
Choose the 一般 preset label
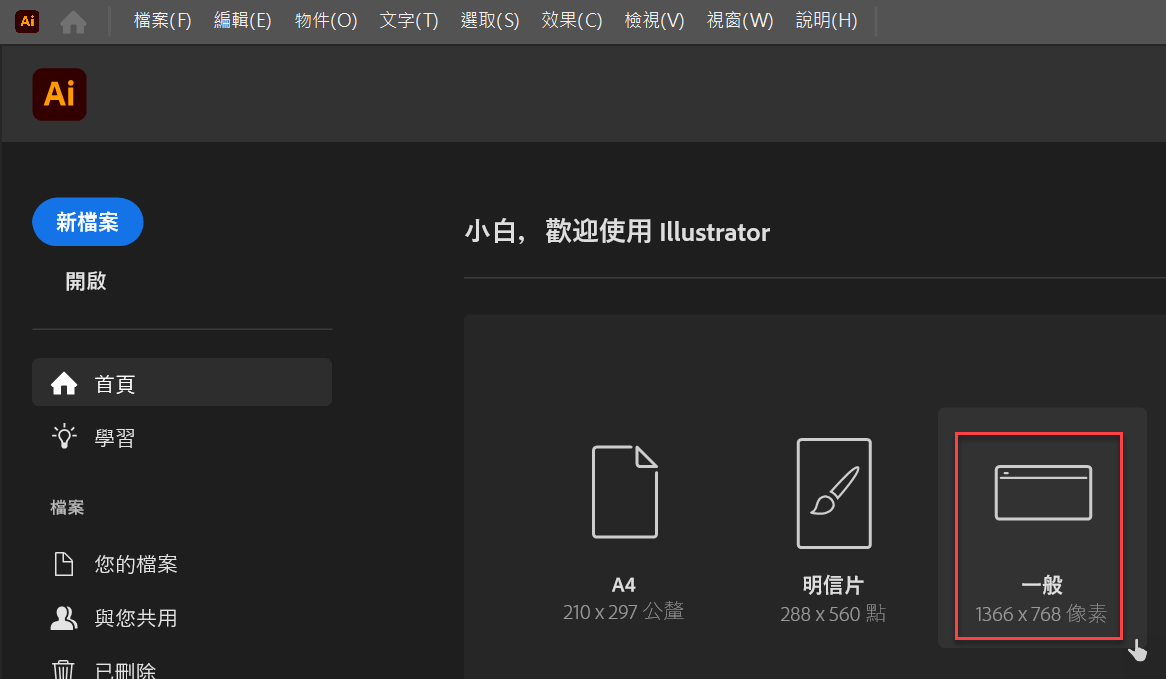click(x=1042, y=585)
